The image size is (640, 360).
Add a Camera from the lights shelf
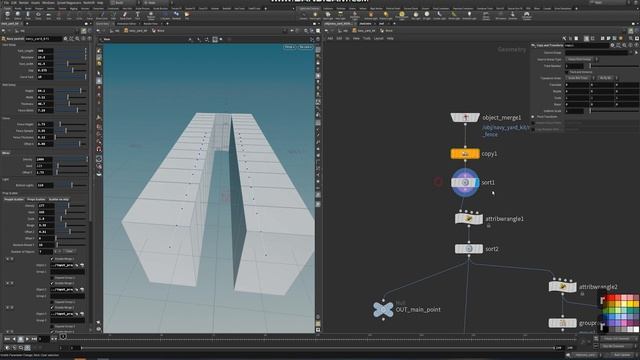coord(303,16)
